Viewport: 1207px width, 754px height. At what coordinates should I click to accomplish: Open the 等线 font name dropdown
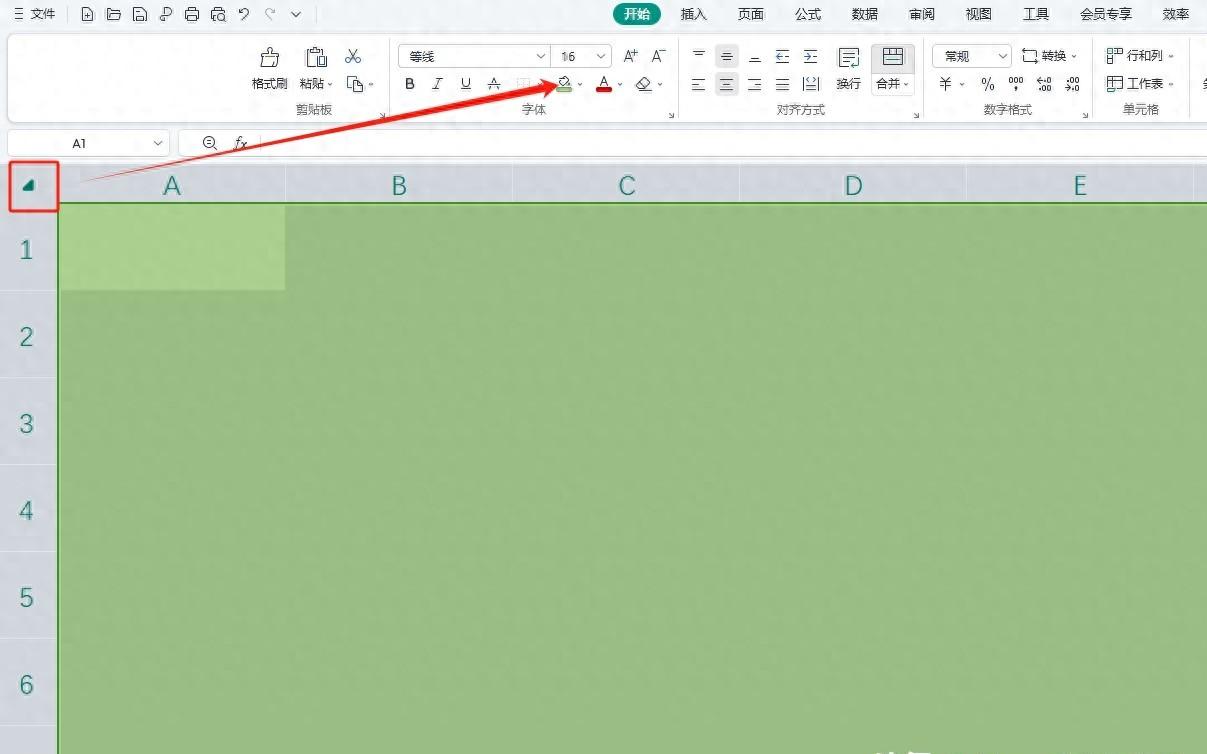pos(541,57)
